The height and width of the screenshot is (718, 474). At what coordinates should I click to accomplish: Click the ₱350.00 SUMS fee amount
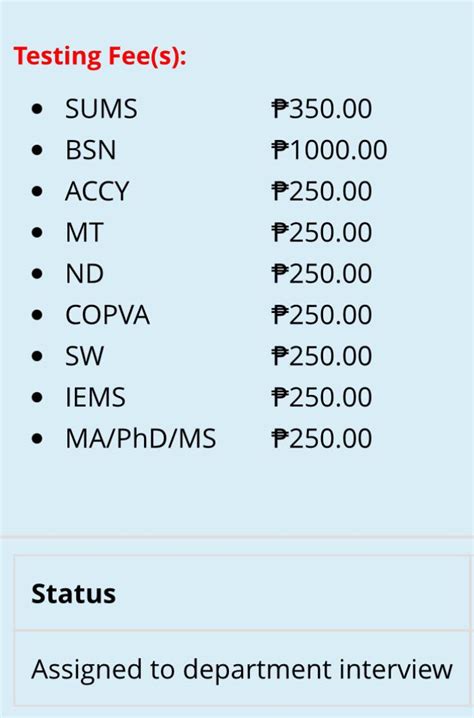321,109
